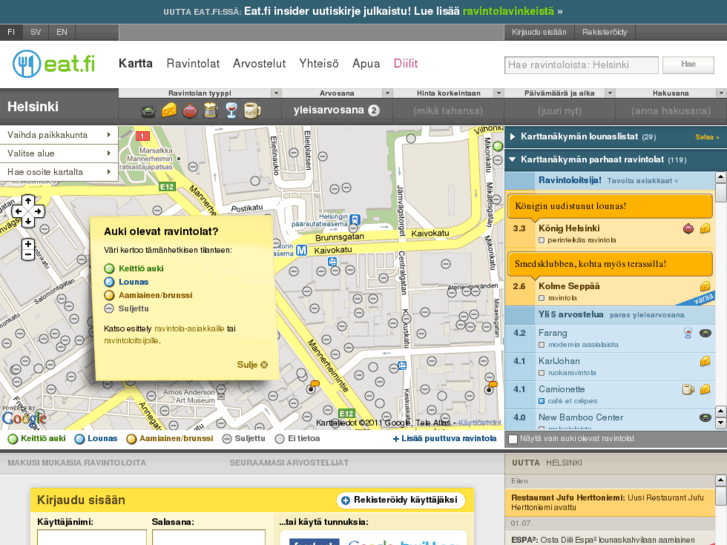Open the Hinta korkeintaan dropdown arrow
This screenshot has width=727, height=545.
pyautogui.click(x=498, y=93)
